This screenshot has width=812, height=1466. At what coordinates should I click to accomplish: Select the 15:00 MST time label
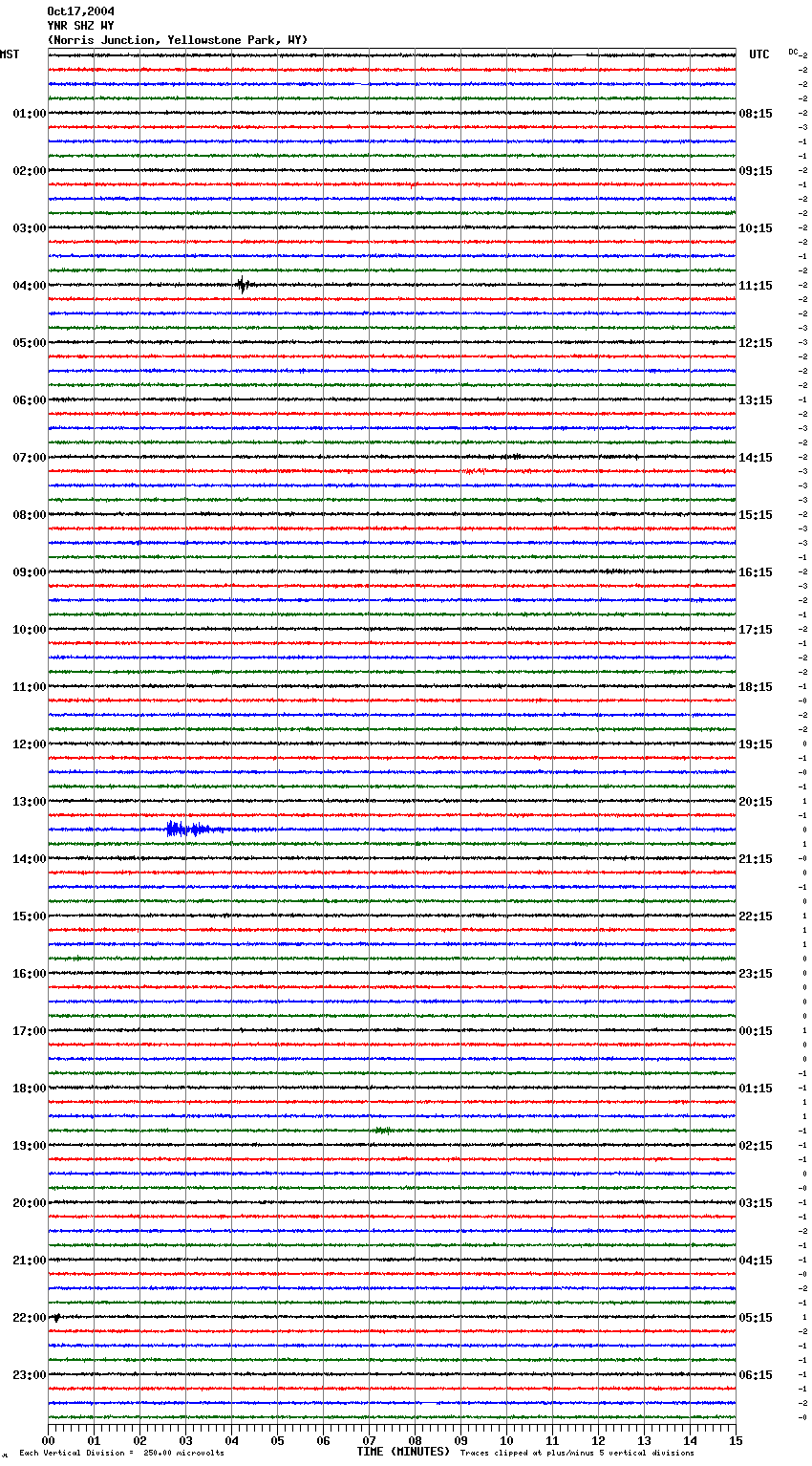pyautogui.click(x=30, y=916)
